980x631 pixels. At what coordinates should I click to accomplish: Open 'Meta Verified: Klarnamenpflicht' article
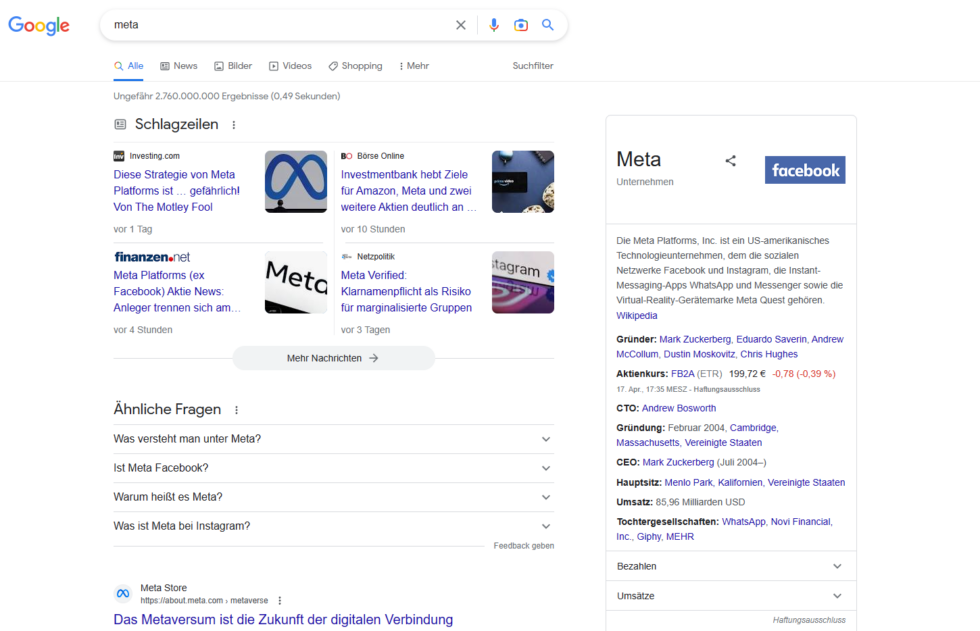406,291
